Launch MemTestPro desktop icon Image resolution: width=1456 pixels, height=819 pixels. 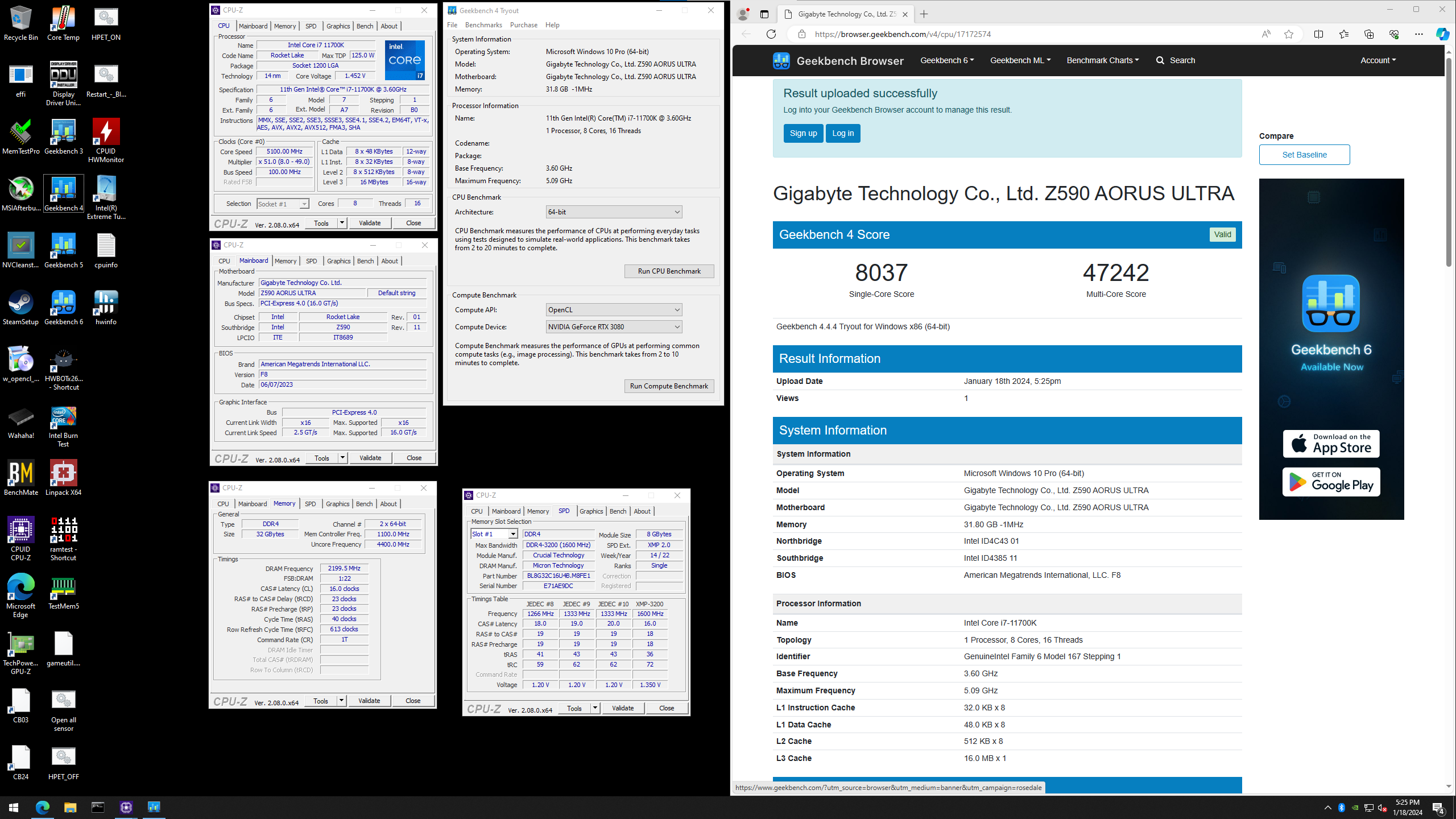[x=21, y=137]
